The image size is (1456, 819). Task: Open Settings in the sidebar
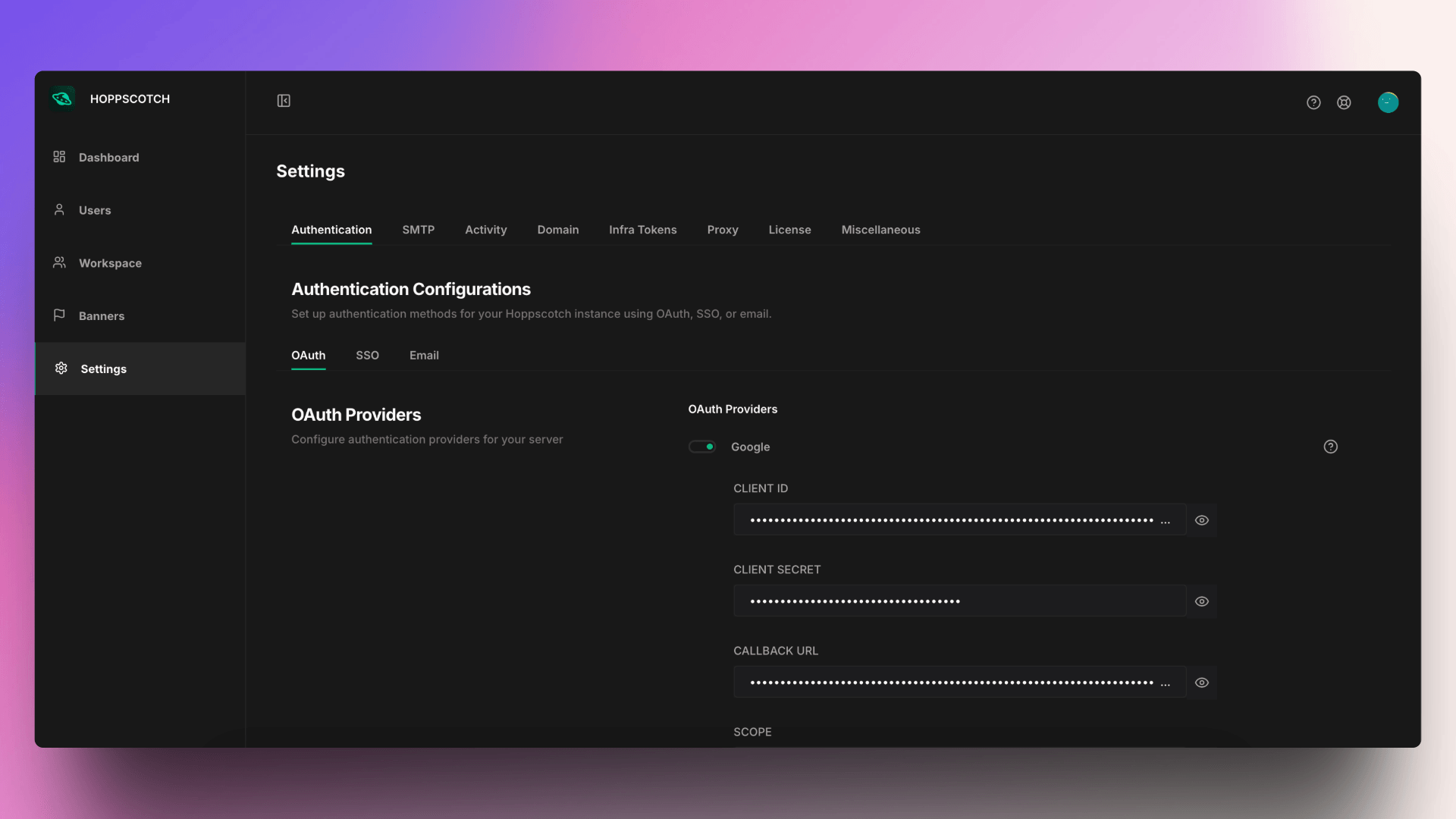140,369
